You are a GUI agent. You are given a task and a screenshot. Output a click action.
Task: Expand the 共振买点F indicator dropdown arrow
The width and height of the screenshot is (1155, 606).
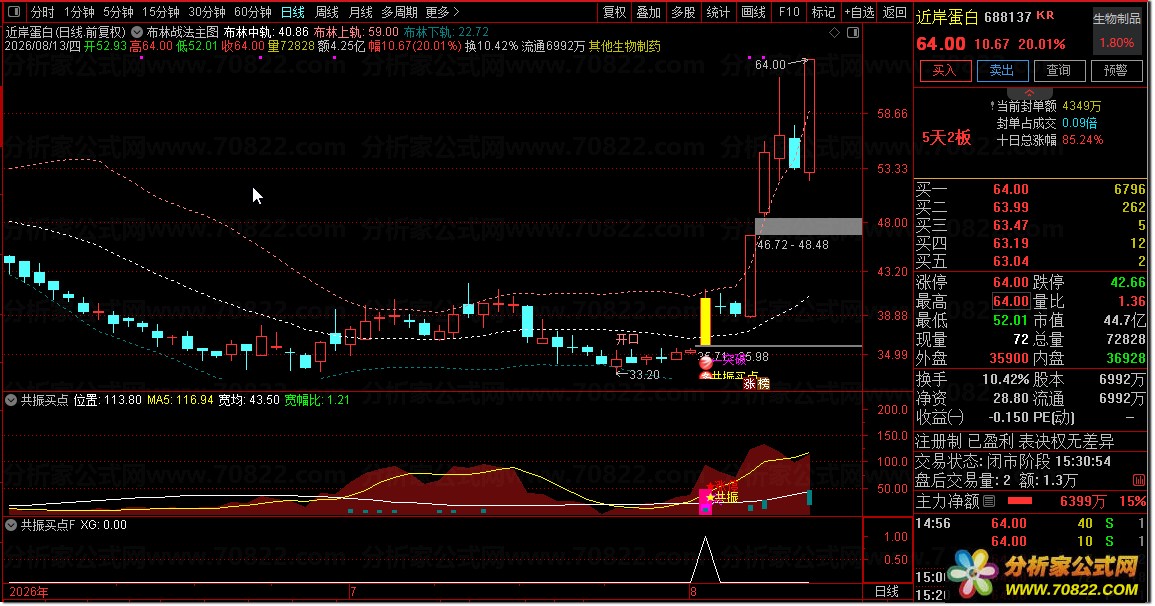[11, 526]
